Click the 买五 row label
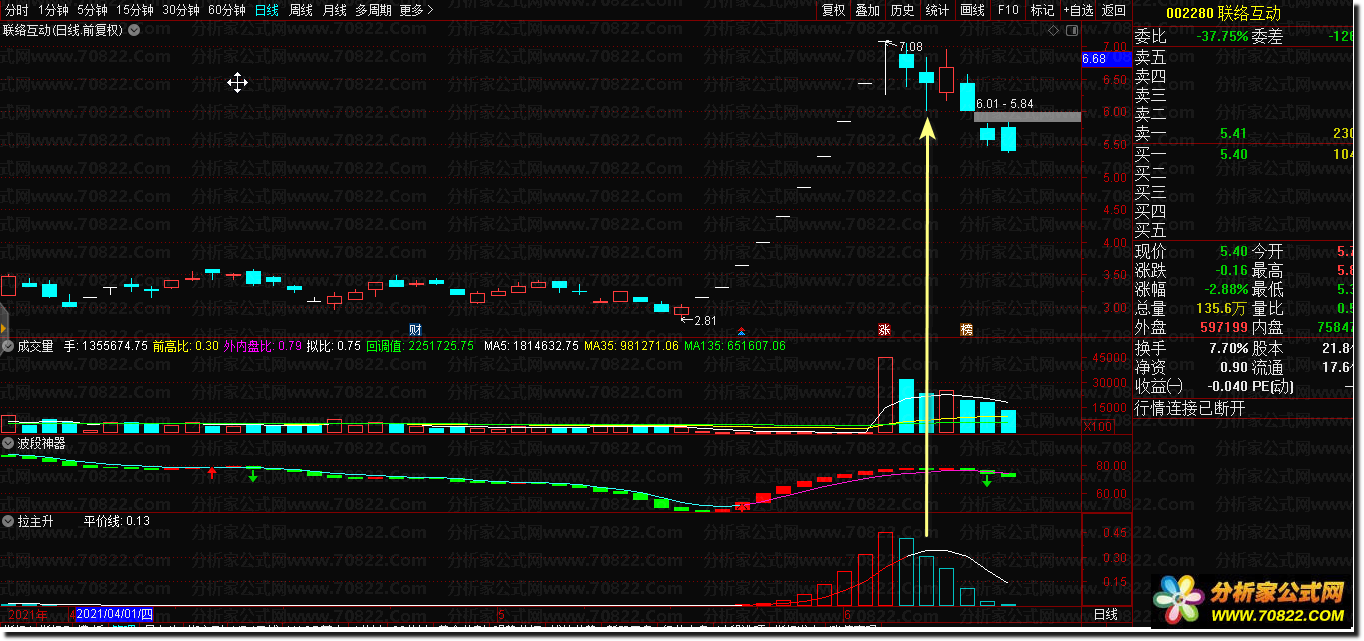The image size is (1364, 641). pyautogui.click(x=1150, y=231)
